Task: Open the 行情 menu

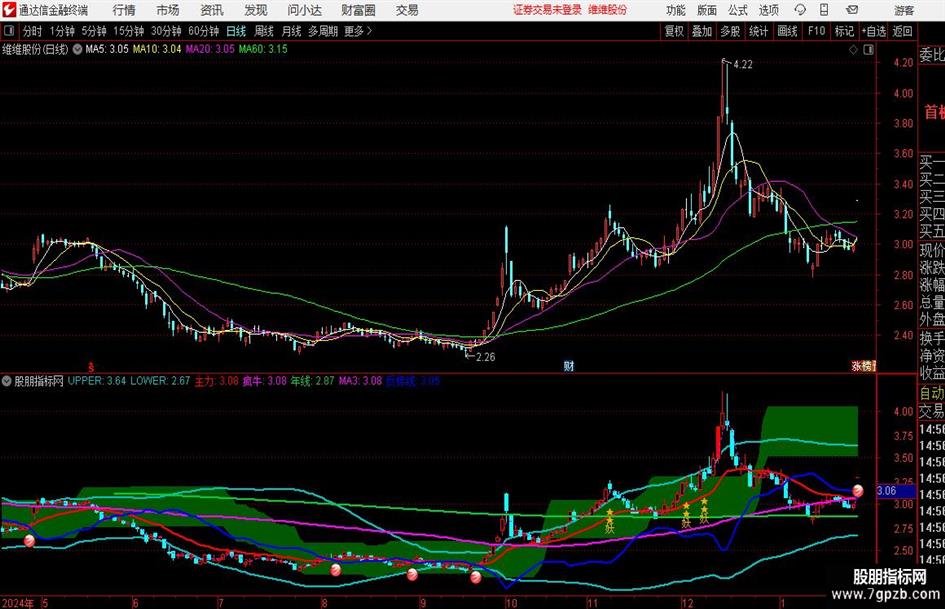Action: 124,10
